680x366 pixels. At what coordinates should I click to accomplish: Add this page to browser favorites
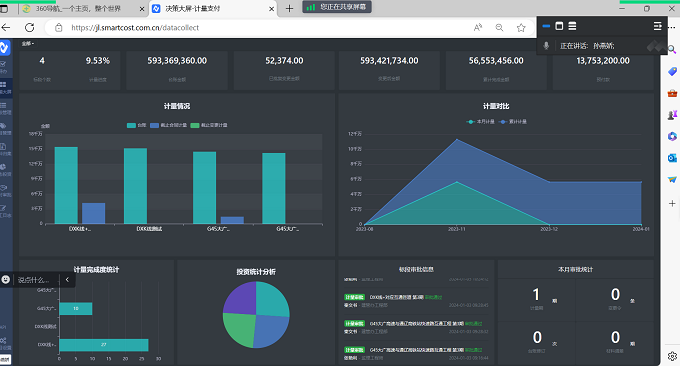[521, 28]
